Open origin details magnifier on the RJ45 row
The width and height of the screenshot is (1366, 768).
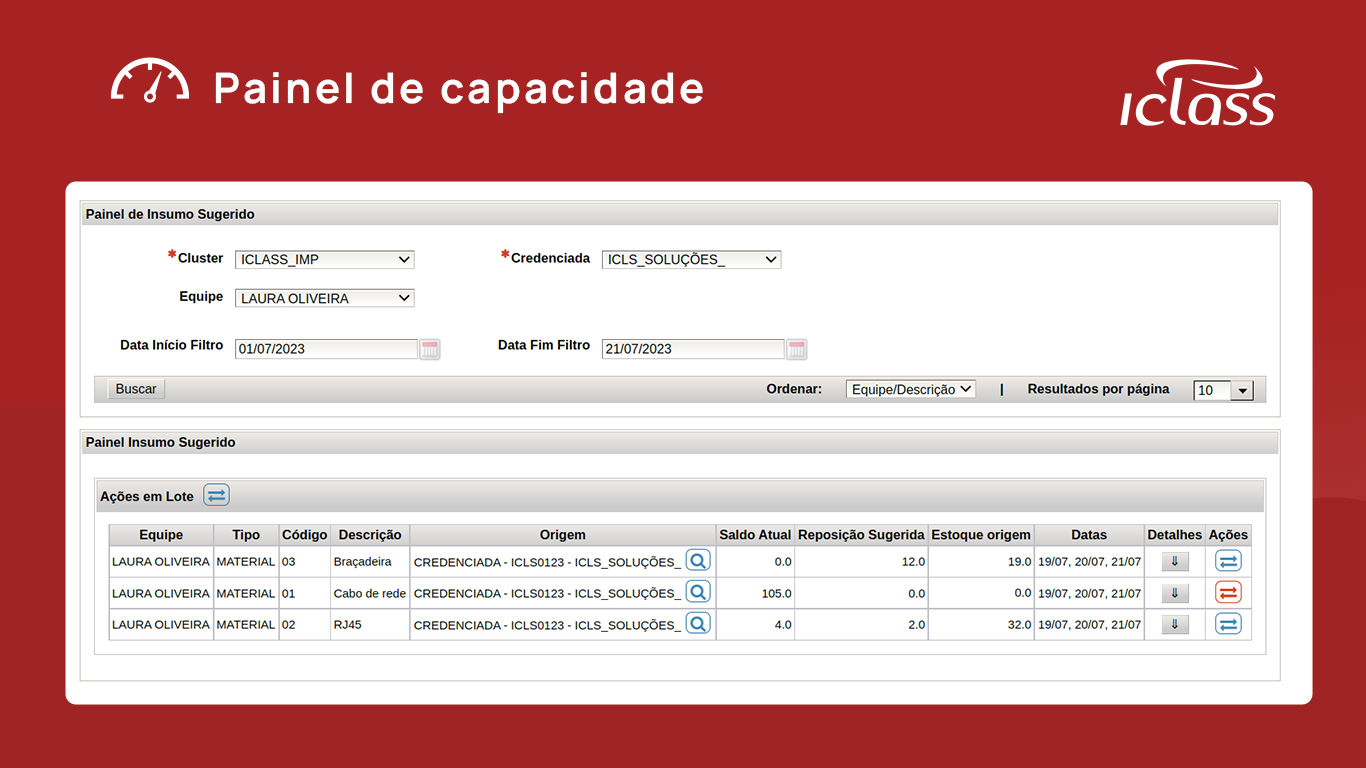click(x=698, y=623)
